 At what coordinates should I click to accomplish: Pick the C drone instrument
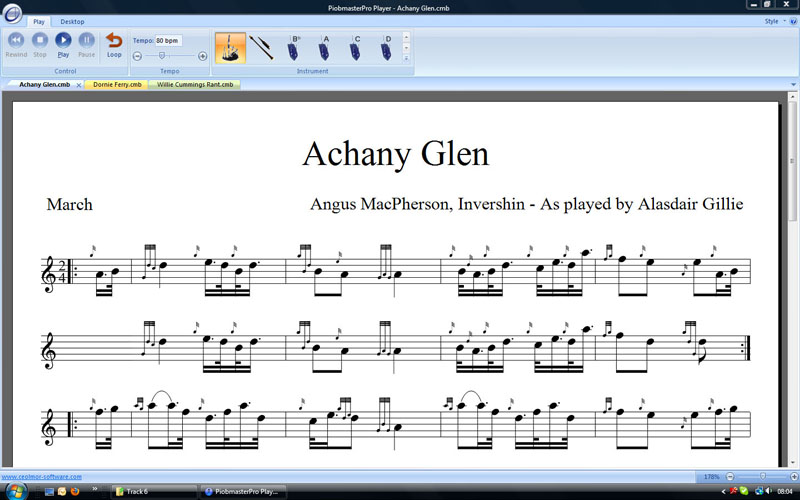tap(355, 47)
